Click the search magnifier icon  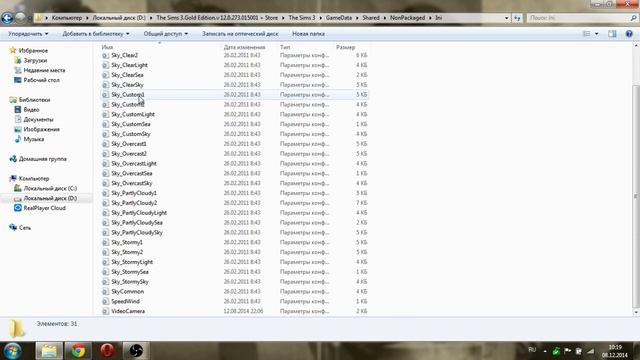[633, 18]
